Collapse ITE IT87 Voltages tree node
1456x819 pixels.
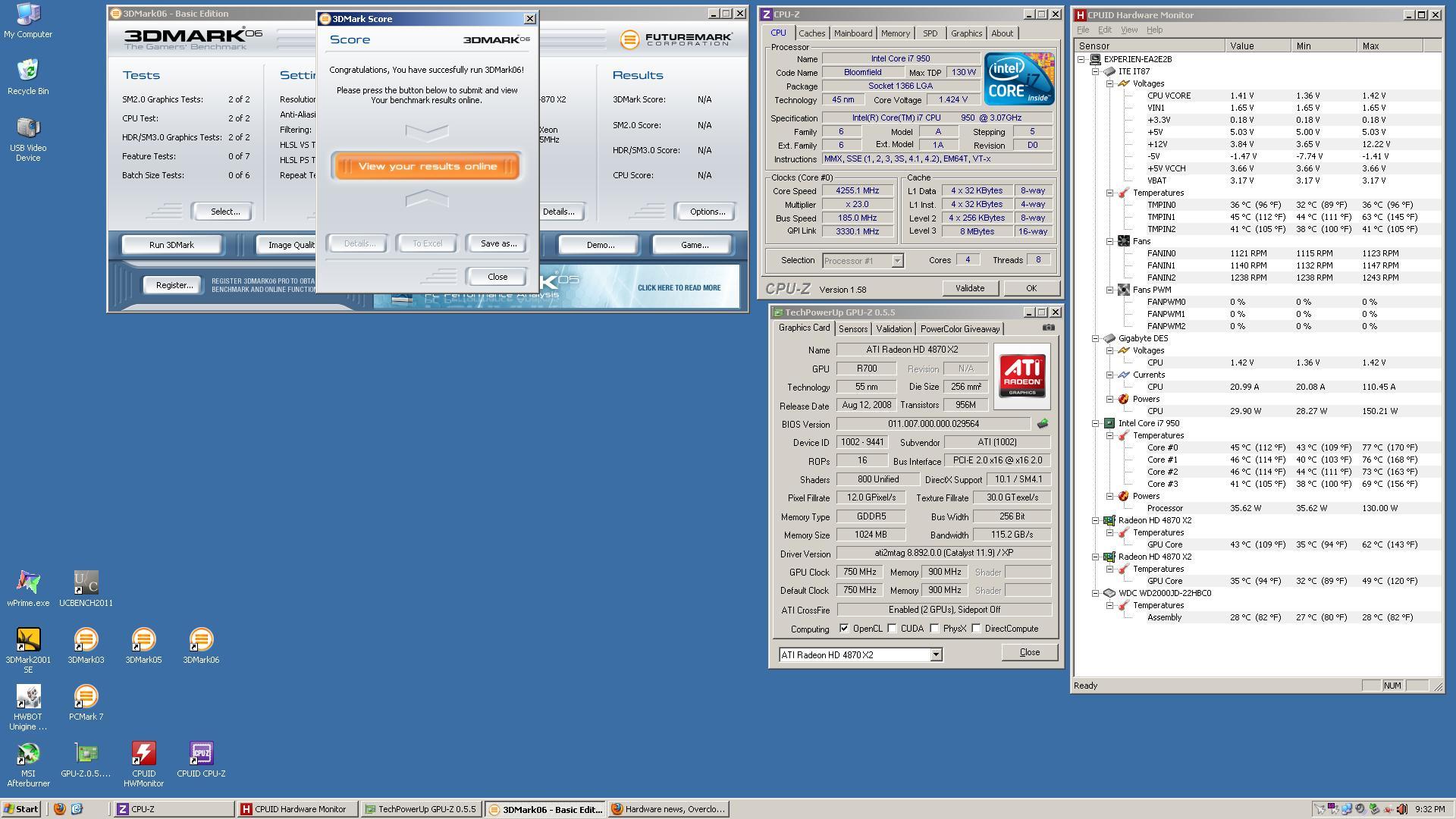coord(1110,83)
